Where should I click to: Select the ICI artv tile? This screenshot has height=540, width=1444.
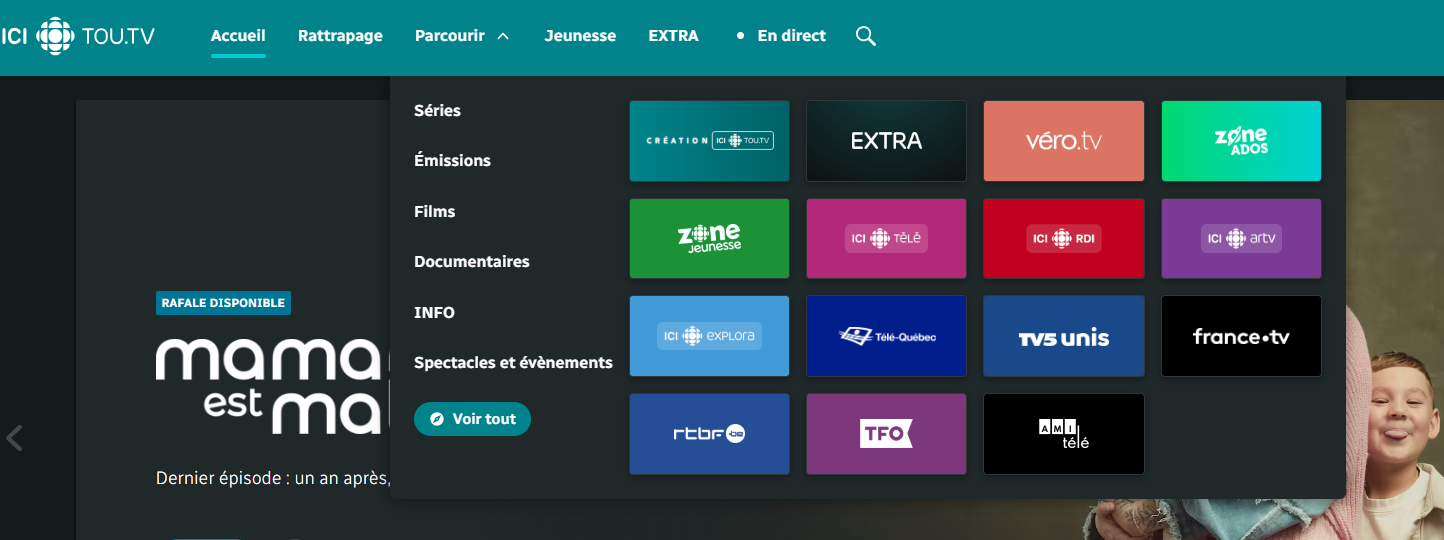pyautogui.click(x=1241, y=238)
